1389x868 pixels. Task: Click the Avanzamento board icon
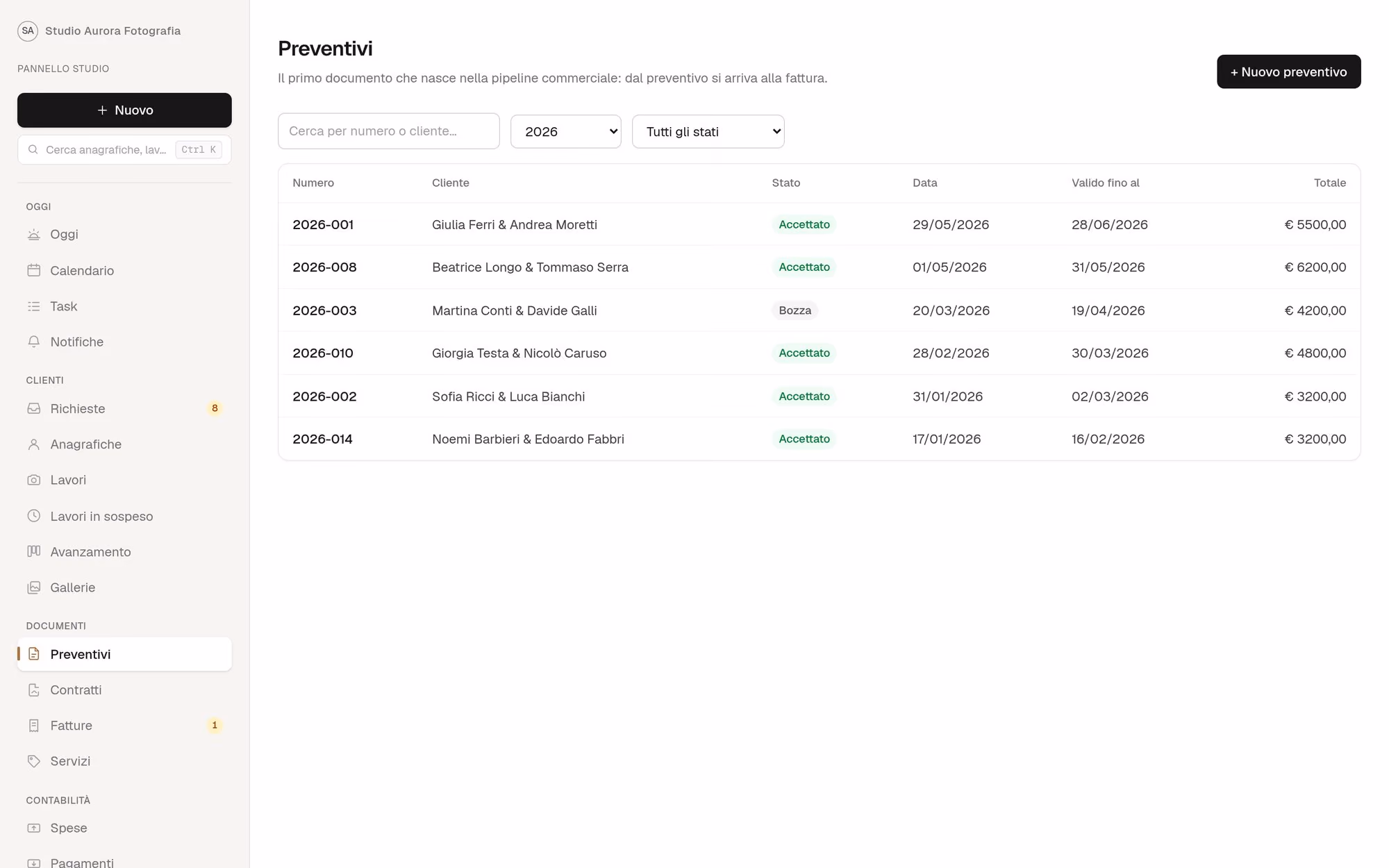tap(33, 551)
